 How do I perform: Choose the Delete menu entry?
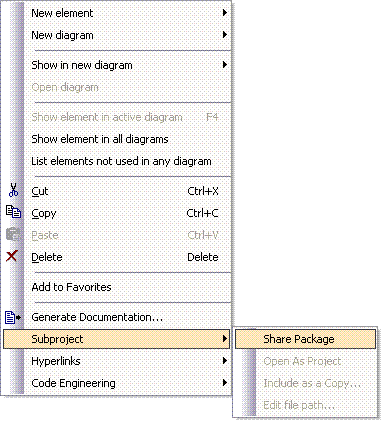(117, 257)
